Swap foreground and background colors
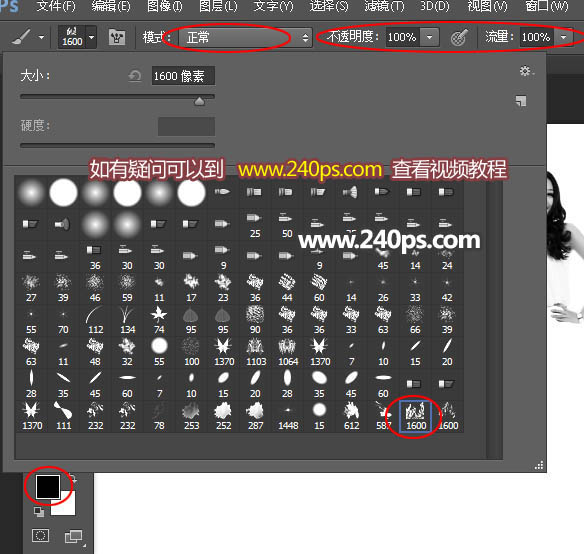This screenshot has height=554, width=584. 73,479
